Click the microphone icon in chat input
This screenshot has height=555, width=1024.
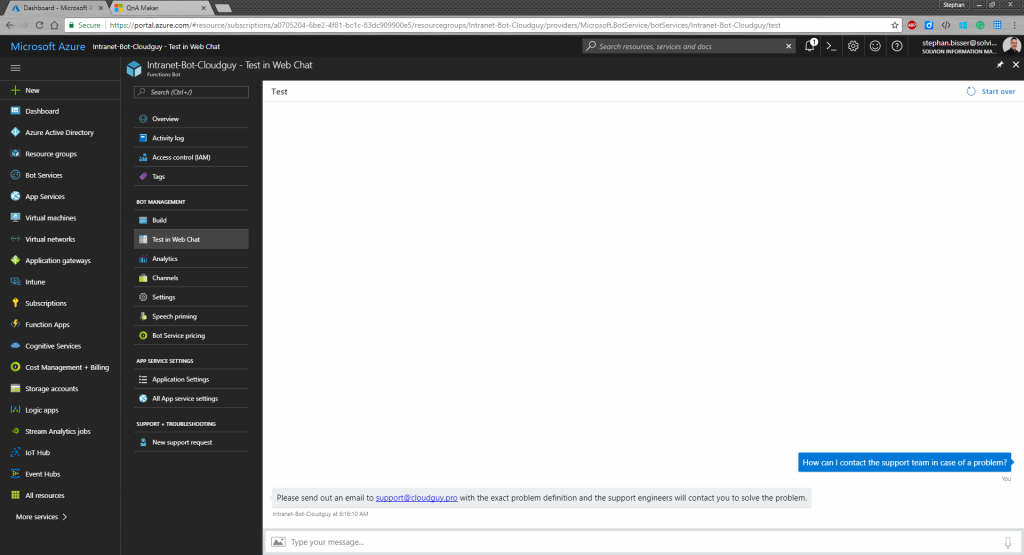[x=1008, y=543]
